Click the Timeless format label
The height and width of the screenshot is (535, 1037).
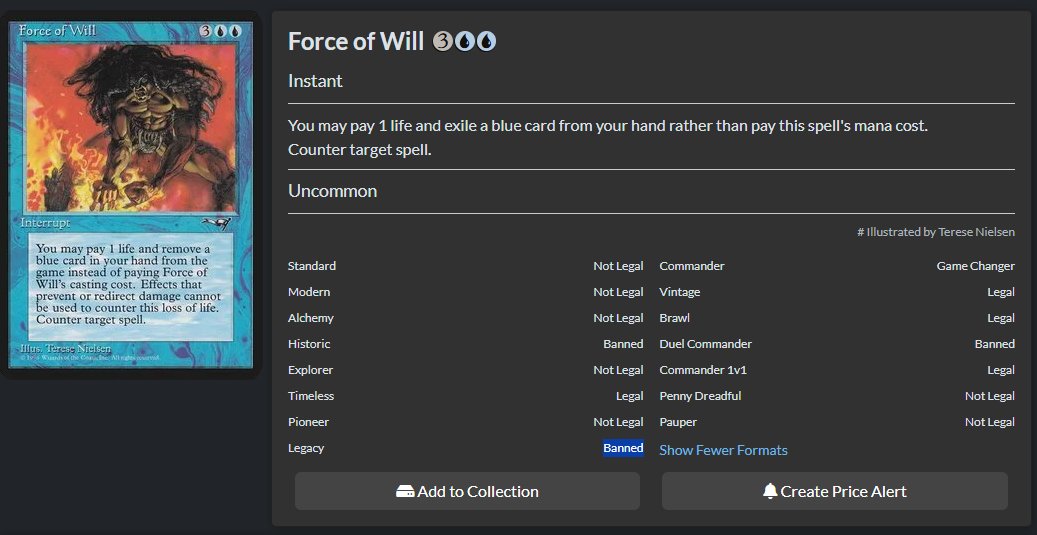click(x=311, y=396)
